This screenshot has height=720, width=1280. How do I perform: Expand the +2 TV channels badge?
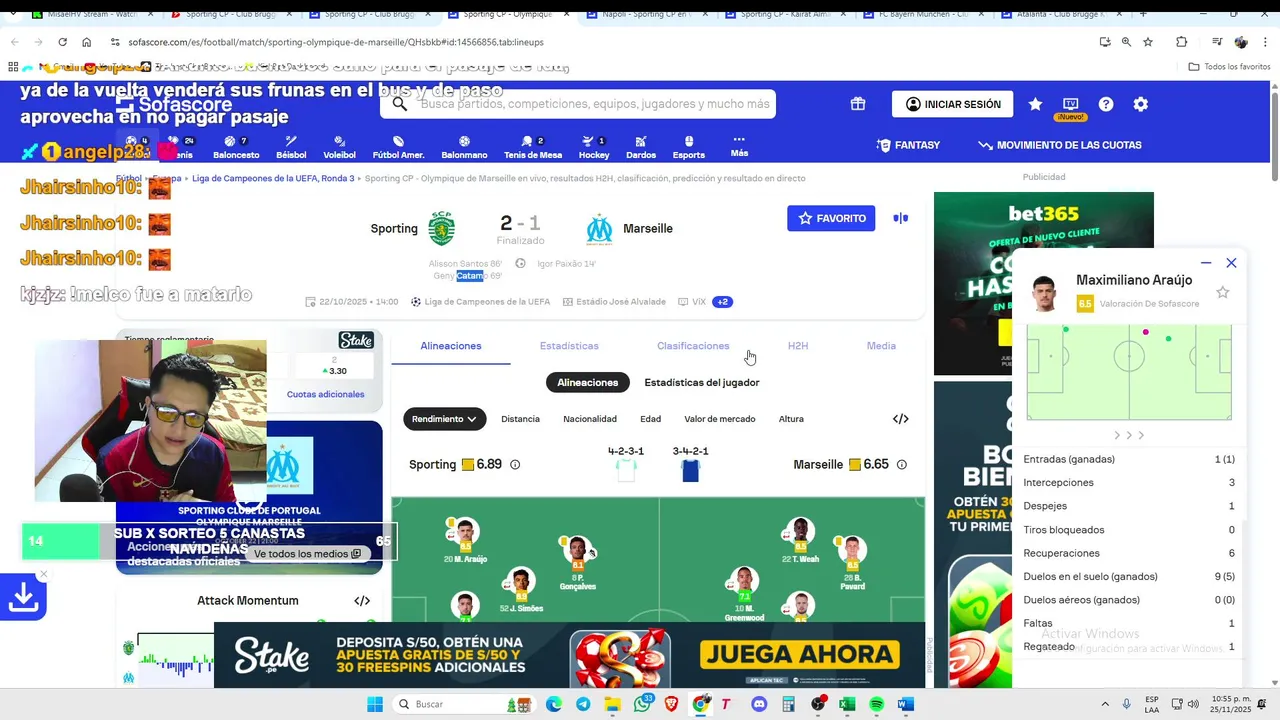[x=722, y=301]
